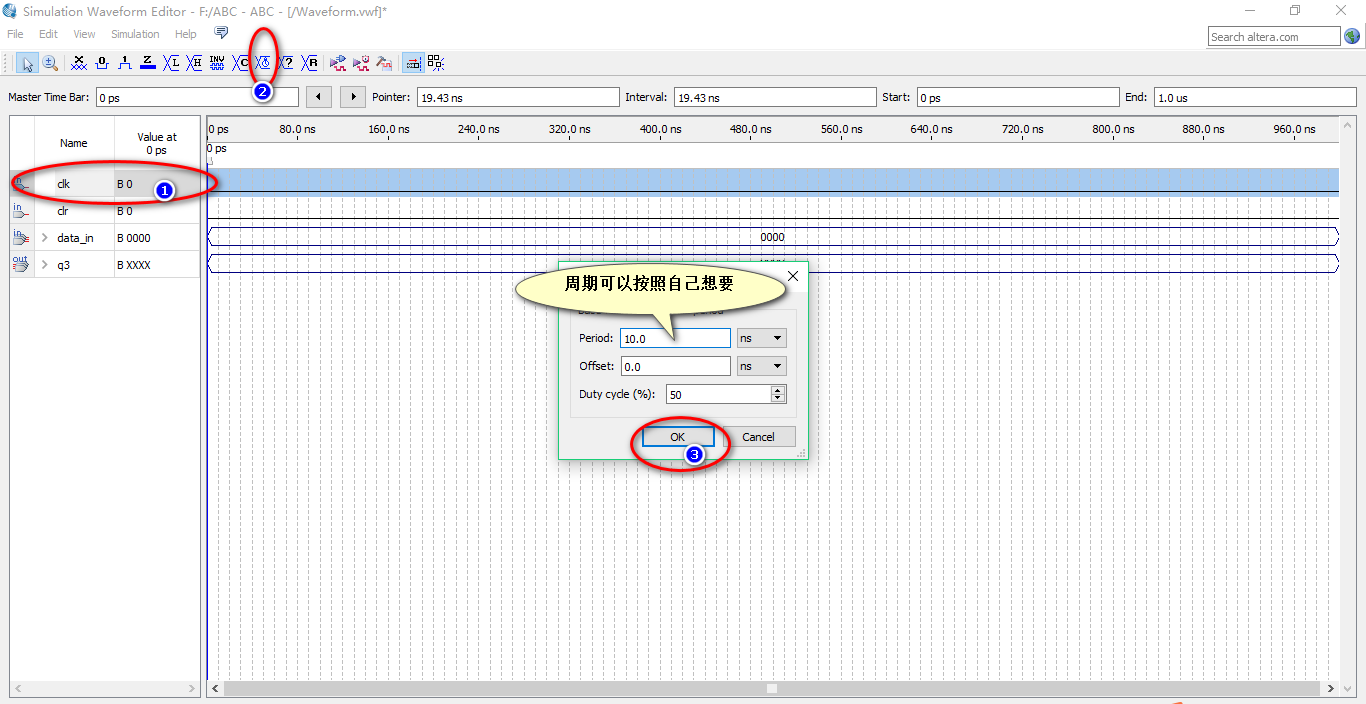Image resolution: width=1366 pixels, height=704 pixels.
Task: Click the Random Values (R) icon
Action: [310, 63]
